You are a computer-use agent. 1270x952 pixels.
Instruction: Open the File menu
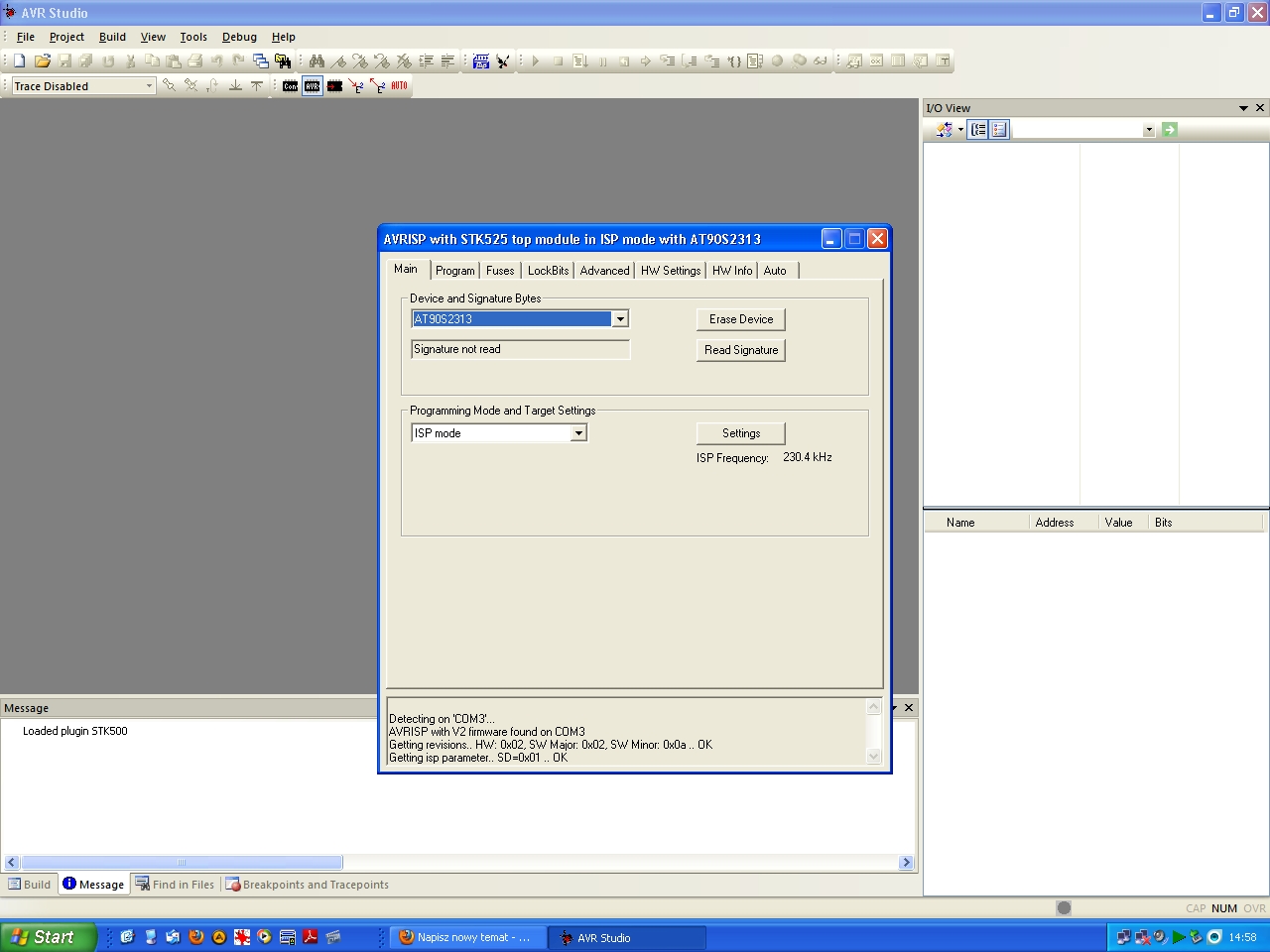pyautogui.click(x=26, y=37)
